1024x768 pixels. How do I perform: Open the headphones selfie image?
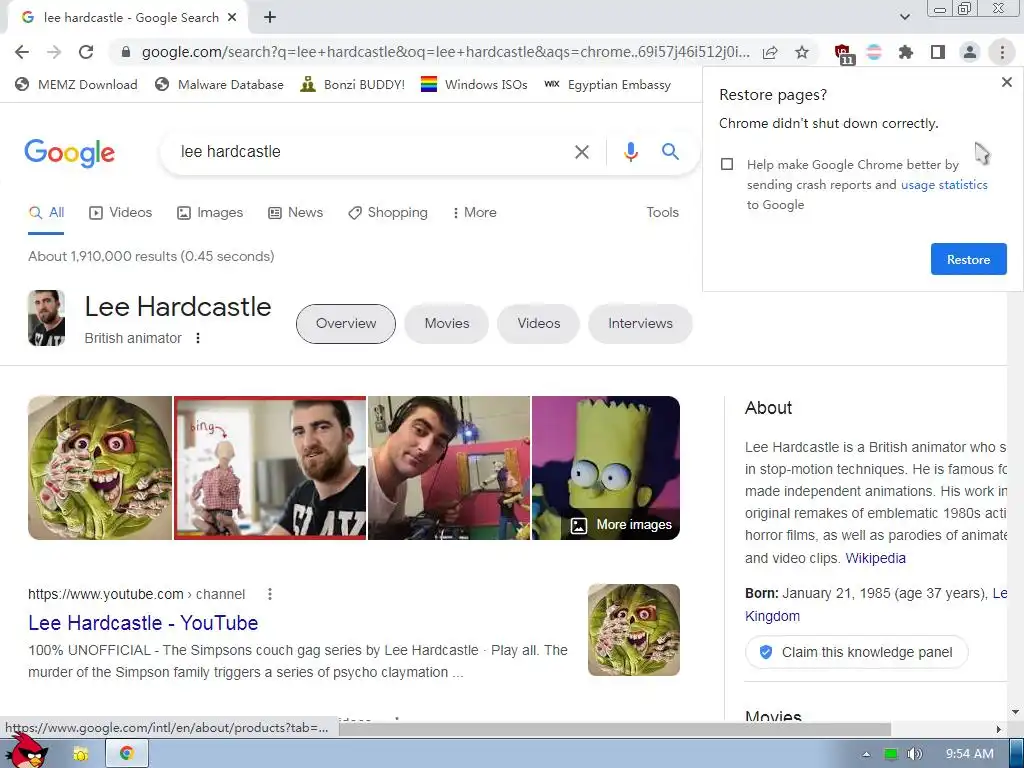tap(449, 468)
